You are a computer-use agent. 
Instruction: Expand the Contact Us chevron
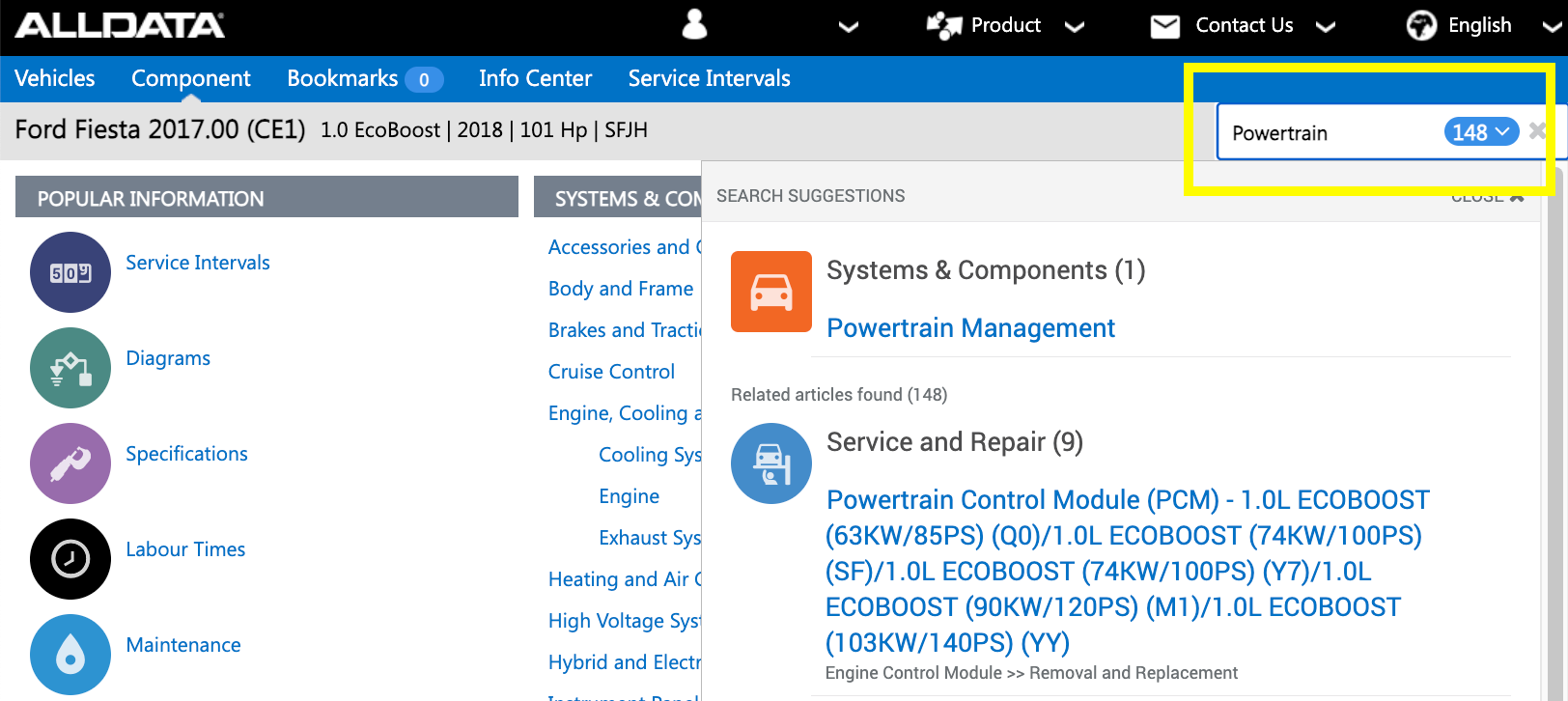1326,27
